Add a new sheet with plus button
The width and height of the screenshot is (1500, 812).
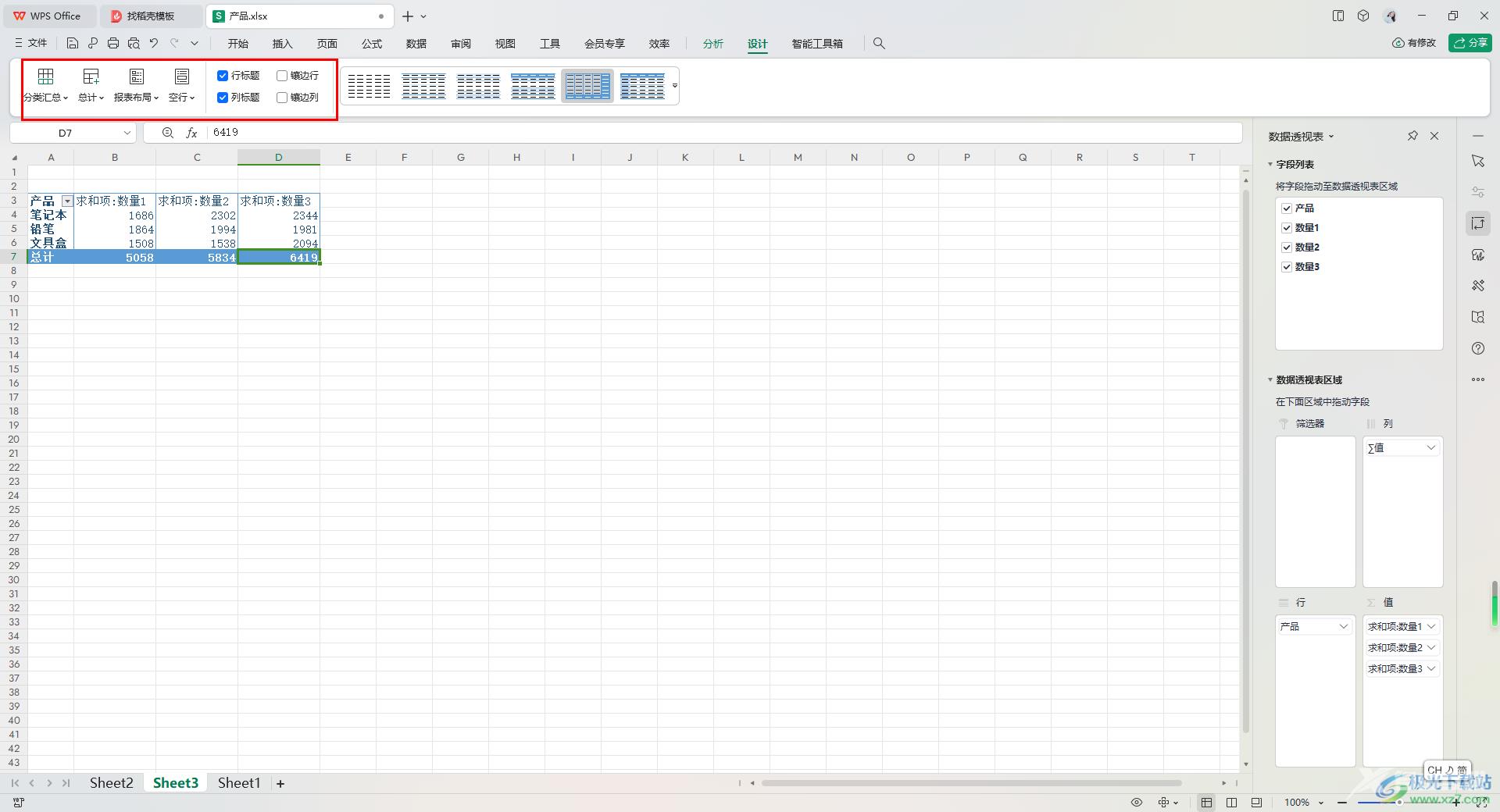(x=280, y=783)
